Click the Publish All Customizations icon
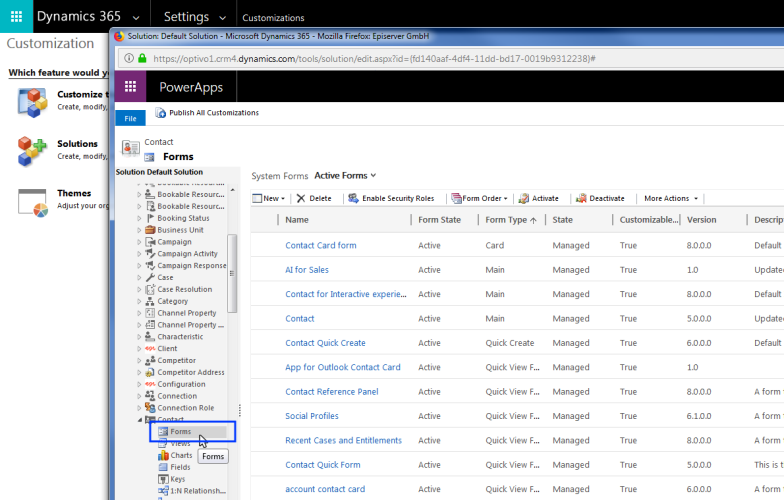The width and height of the screenshot is (784, 500). [x=160, y=113]
